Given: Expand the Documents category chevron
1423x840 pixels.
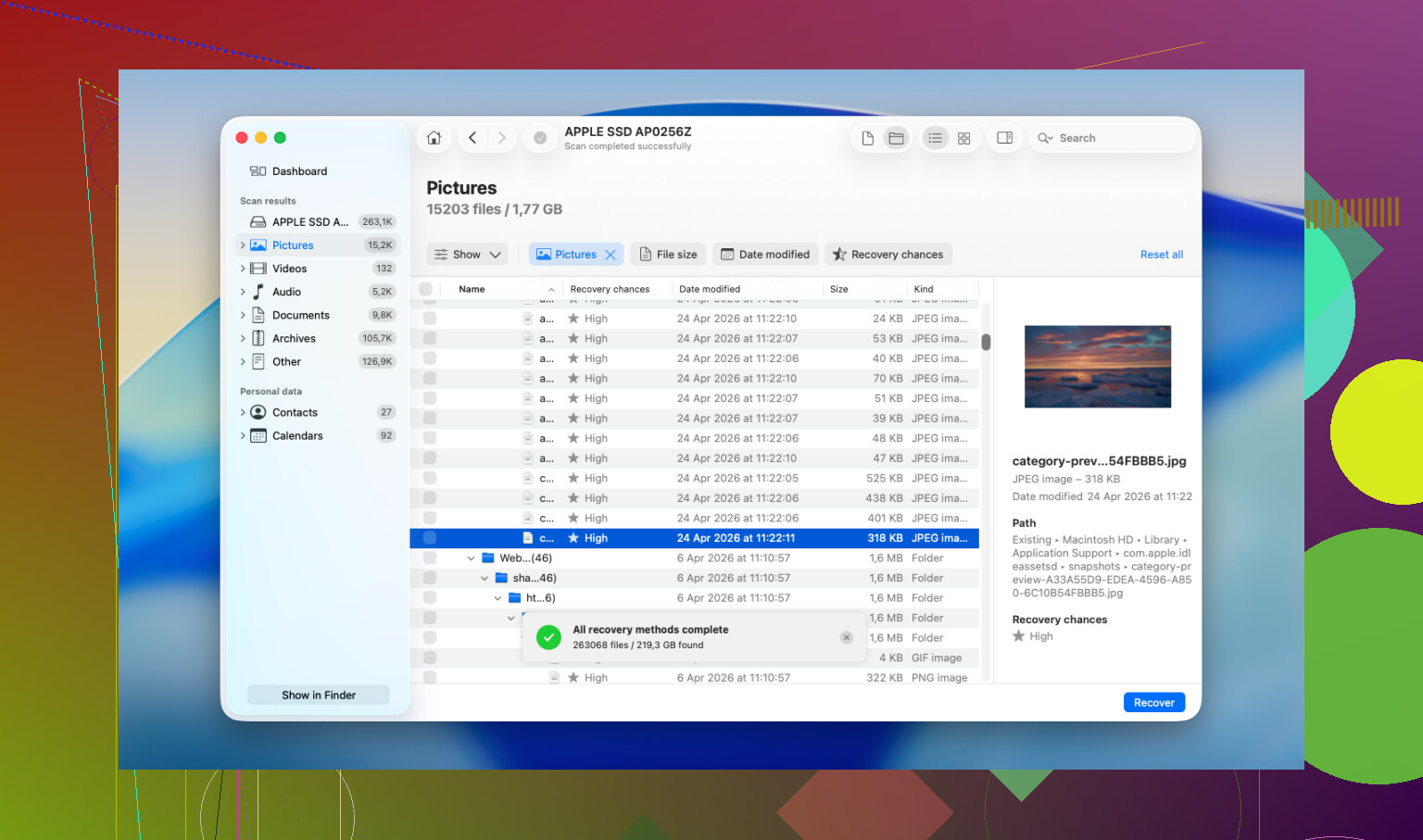Looking at the screenshot, I should click(x=243, y=315).
